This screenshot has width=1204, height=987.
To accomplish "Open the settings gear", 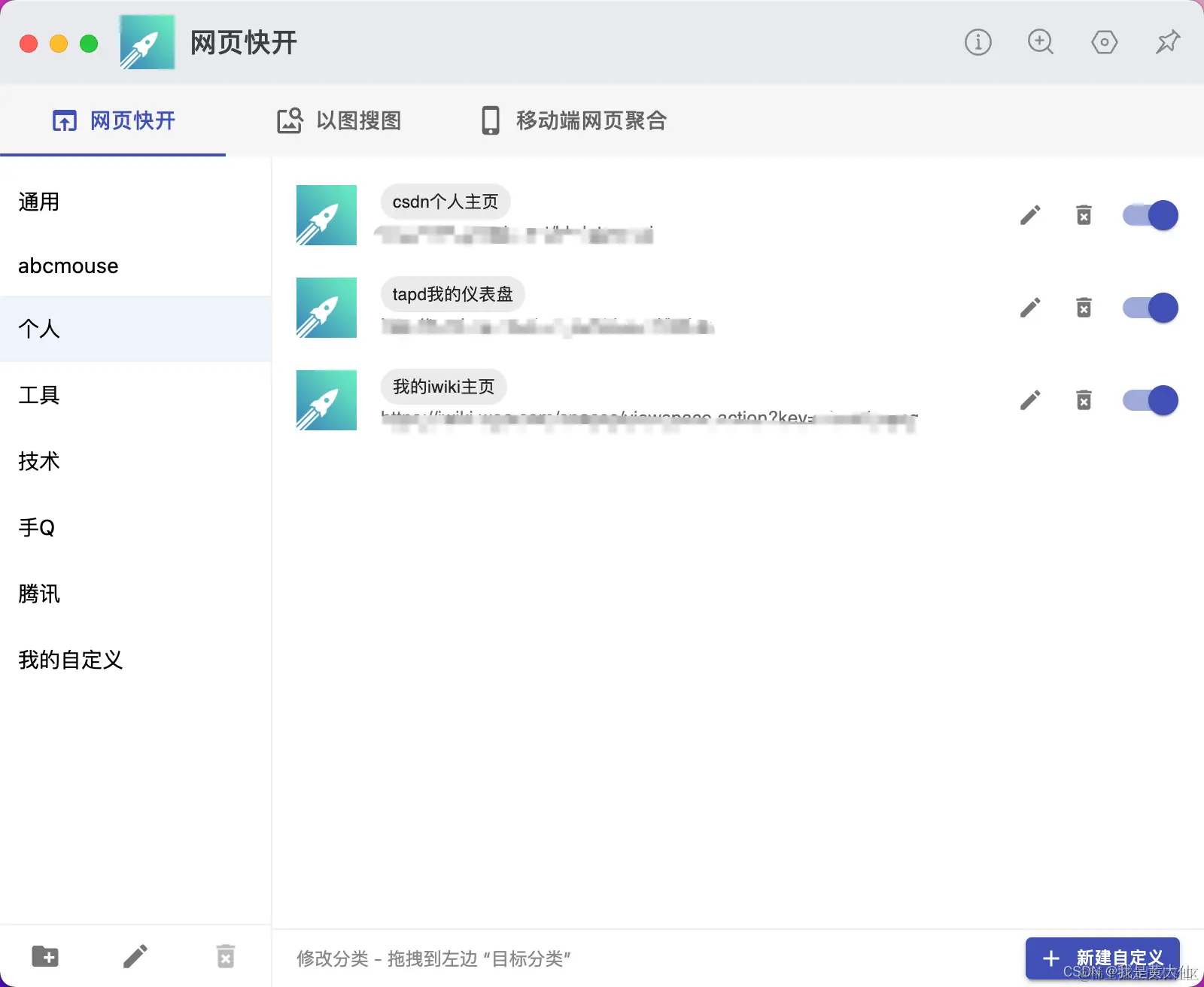I will tap(1103, 43).
